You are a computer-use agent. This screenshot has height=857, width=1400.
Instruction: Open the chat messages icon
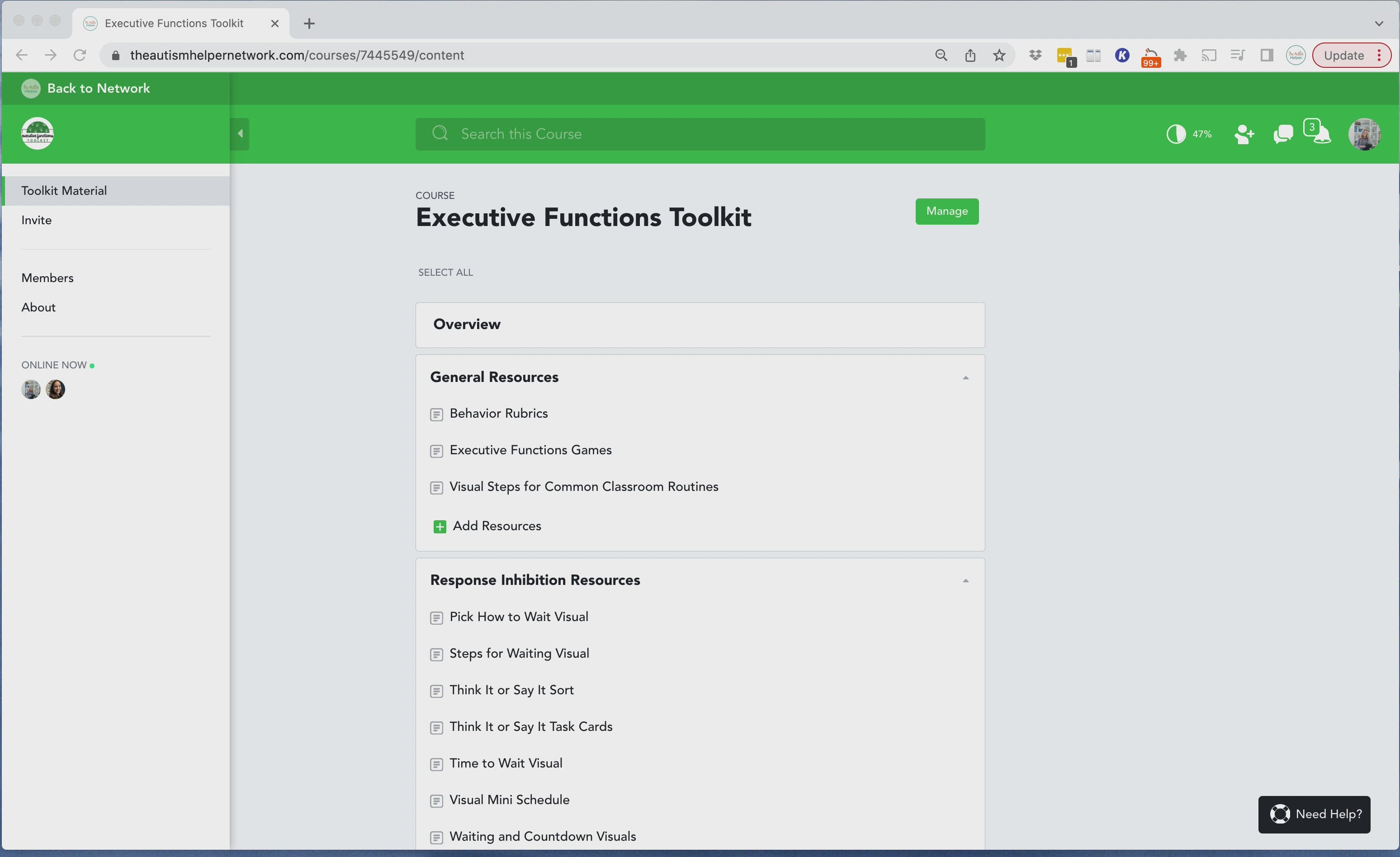point(1282,134)
